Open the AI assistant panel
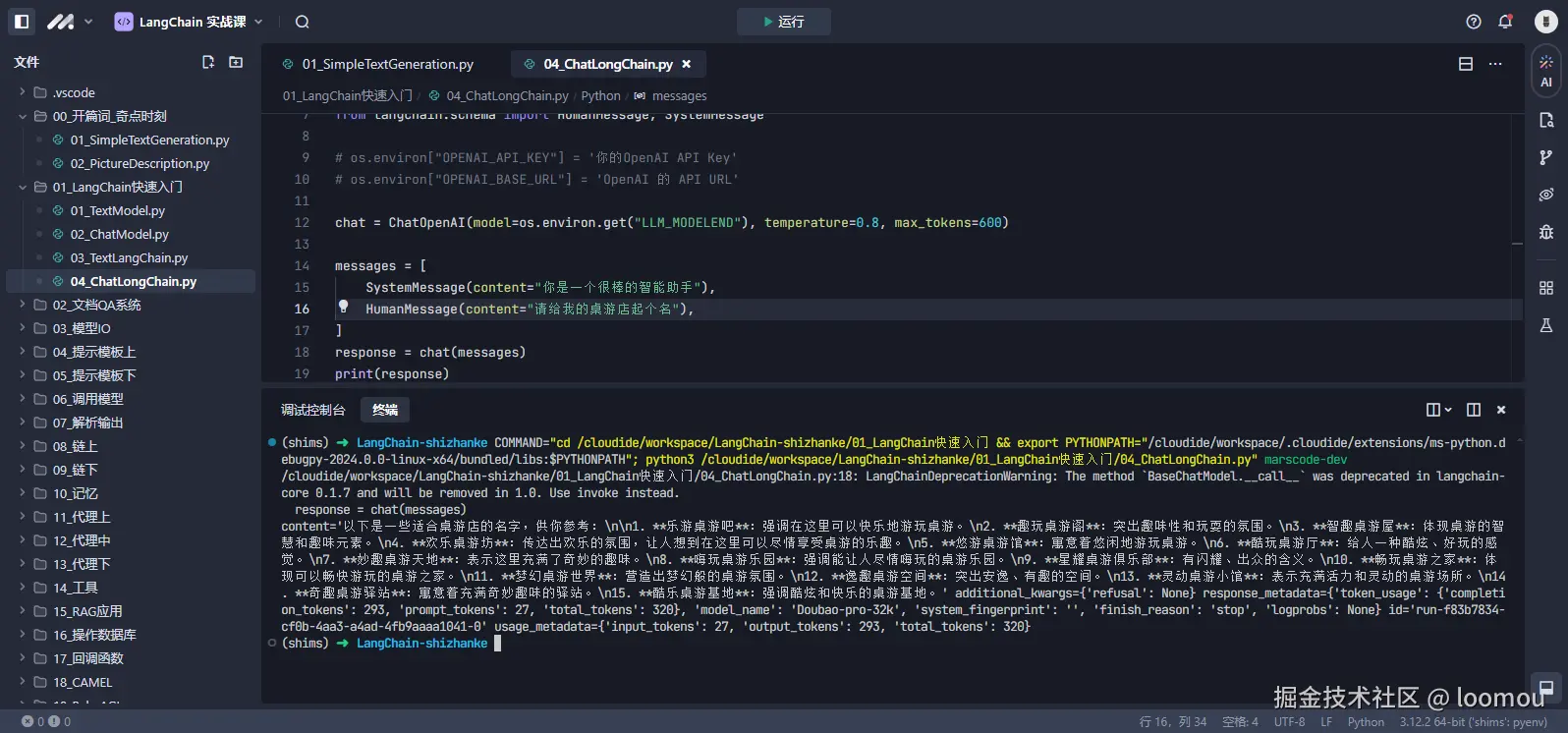The height and width of the screenshot is (733, 1568). click(1545, 71)
